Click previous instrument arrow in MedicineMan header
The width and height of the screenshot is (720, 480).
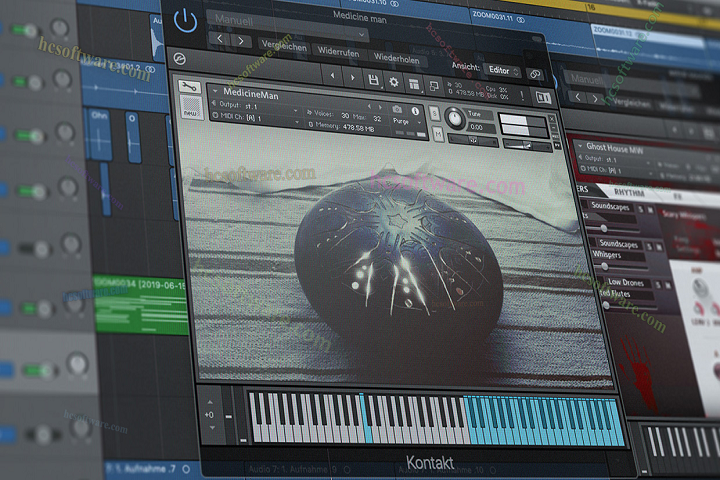pyautogui.click(x=369, y=107)
